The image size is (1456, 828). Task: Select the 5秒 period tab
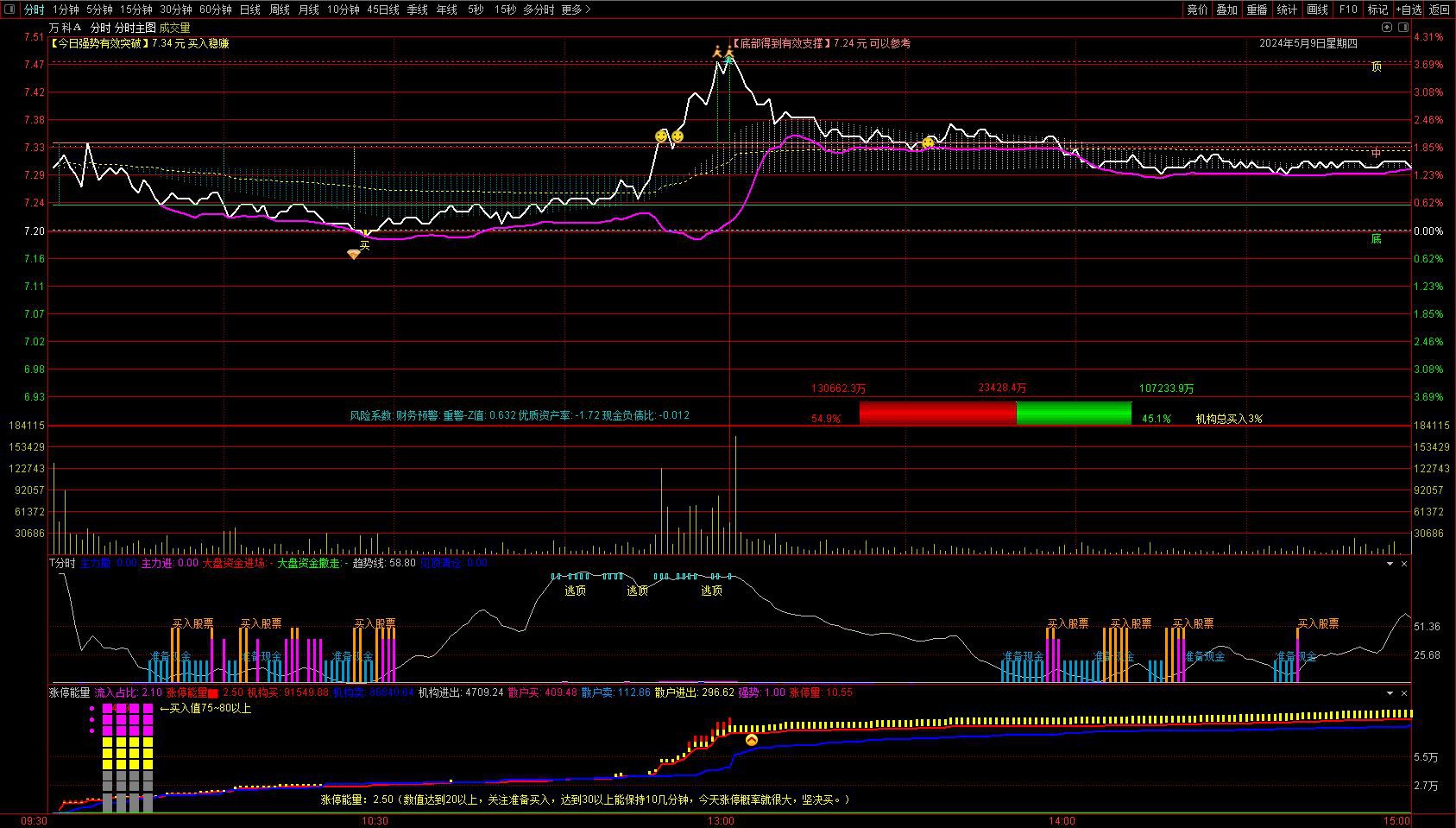pyautogui.click(x=476, y=9)
